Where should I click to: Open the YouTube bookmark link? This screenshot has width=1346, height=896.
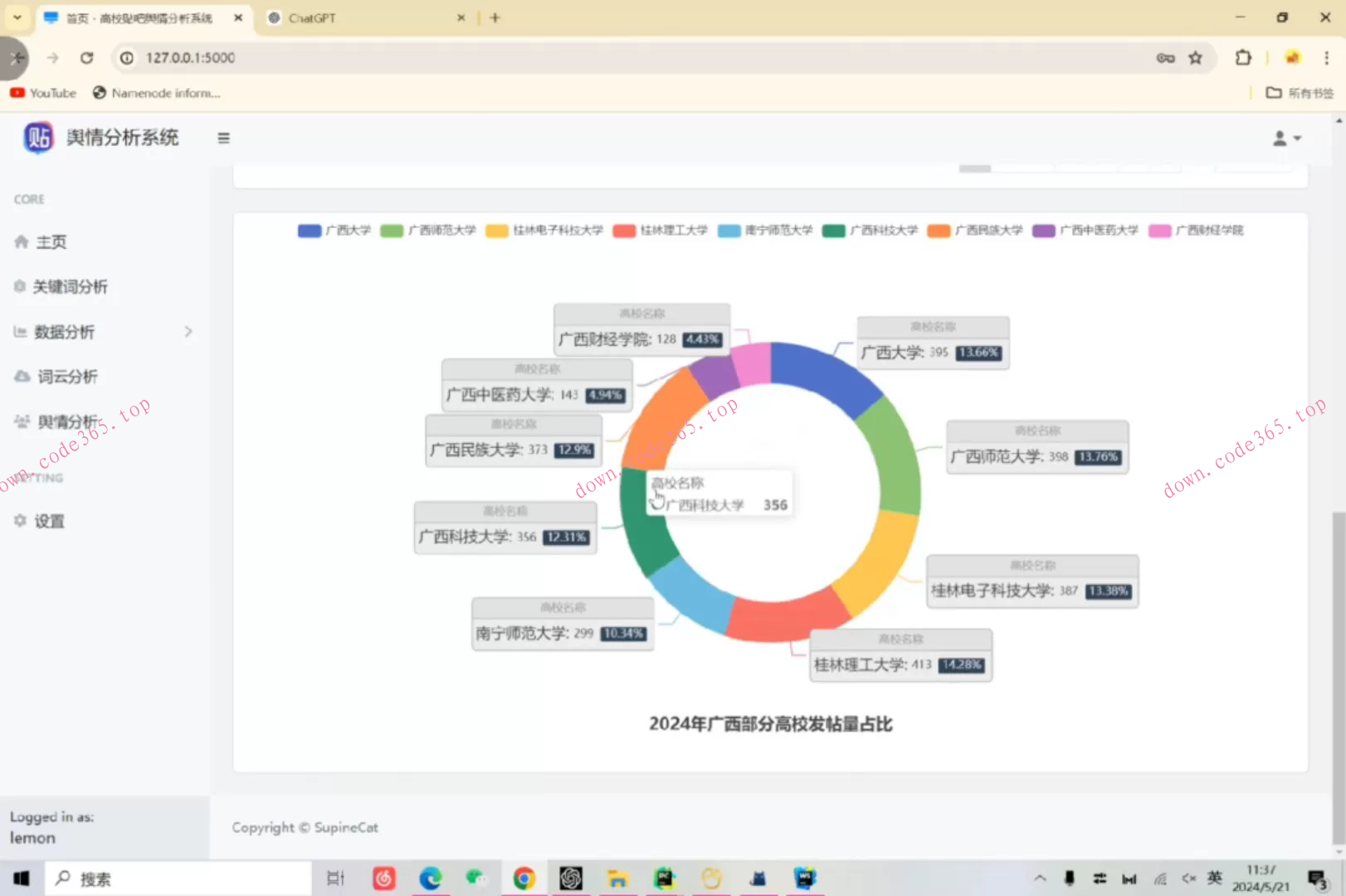[43, 93]
